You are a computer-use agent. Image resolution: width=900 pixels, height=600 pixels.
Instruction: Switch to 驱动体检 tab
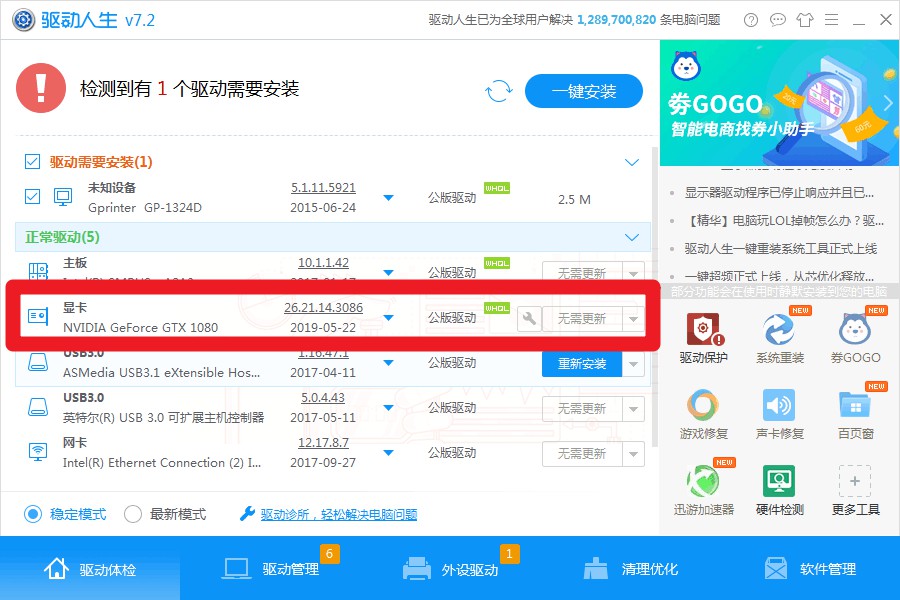(90, 569)
